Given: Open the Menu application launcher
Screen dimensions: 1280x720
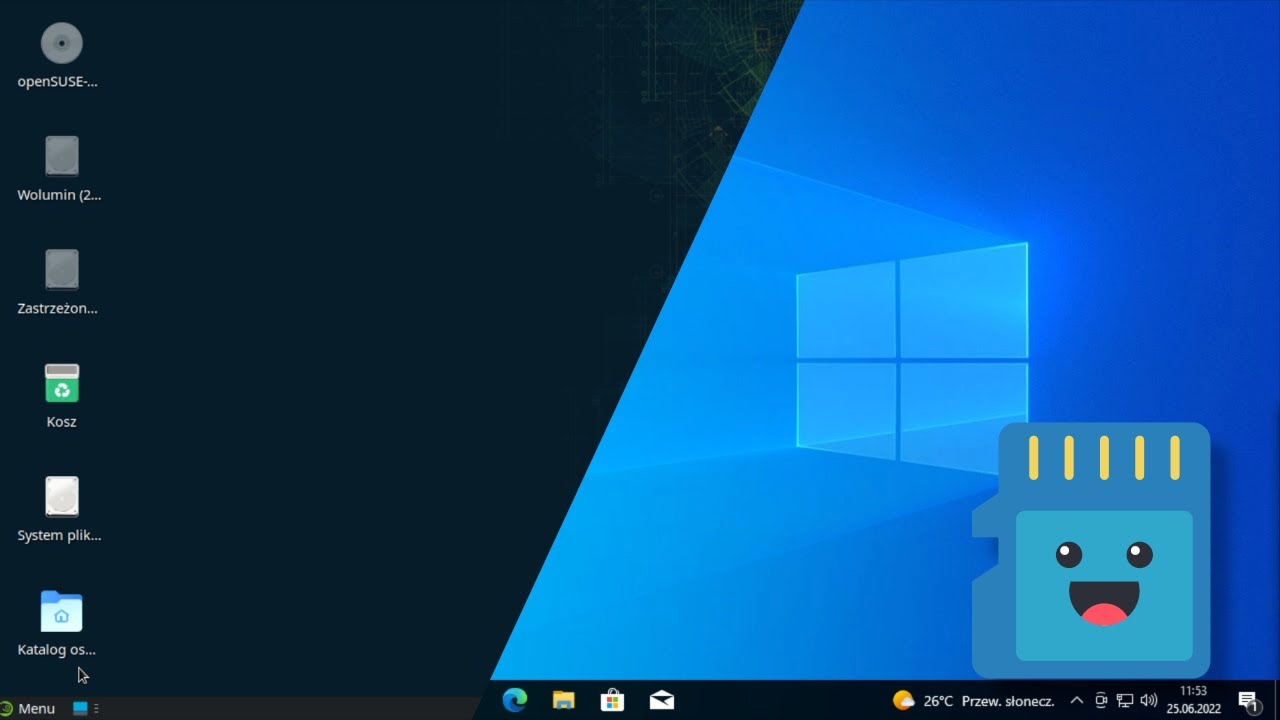Looking at the screenshot, I should click(x=28, y=708).
